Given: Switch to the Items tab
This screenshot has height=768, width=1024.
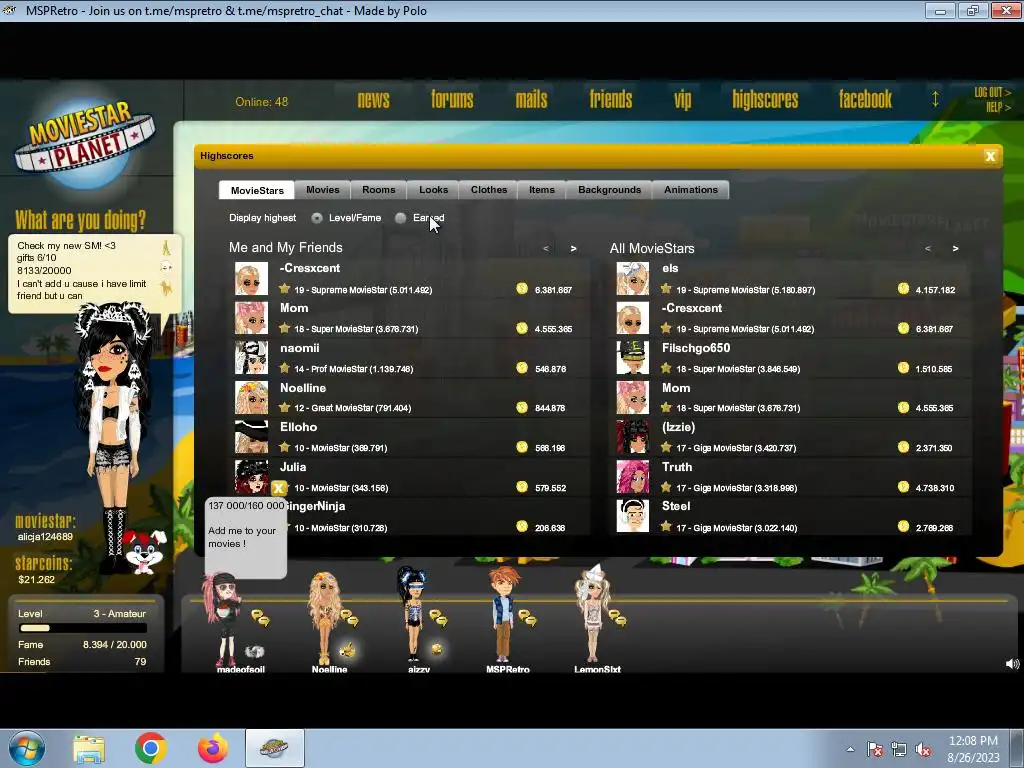Looking at the screenshot, I should coord(542,190).
